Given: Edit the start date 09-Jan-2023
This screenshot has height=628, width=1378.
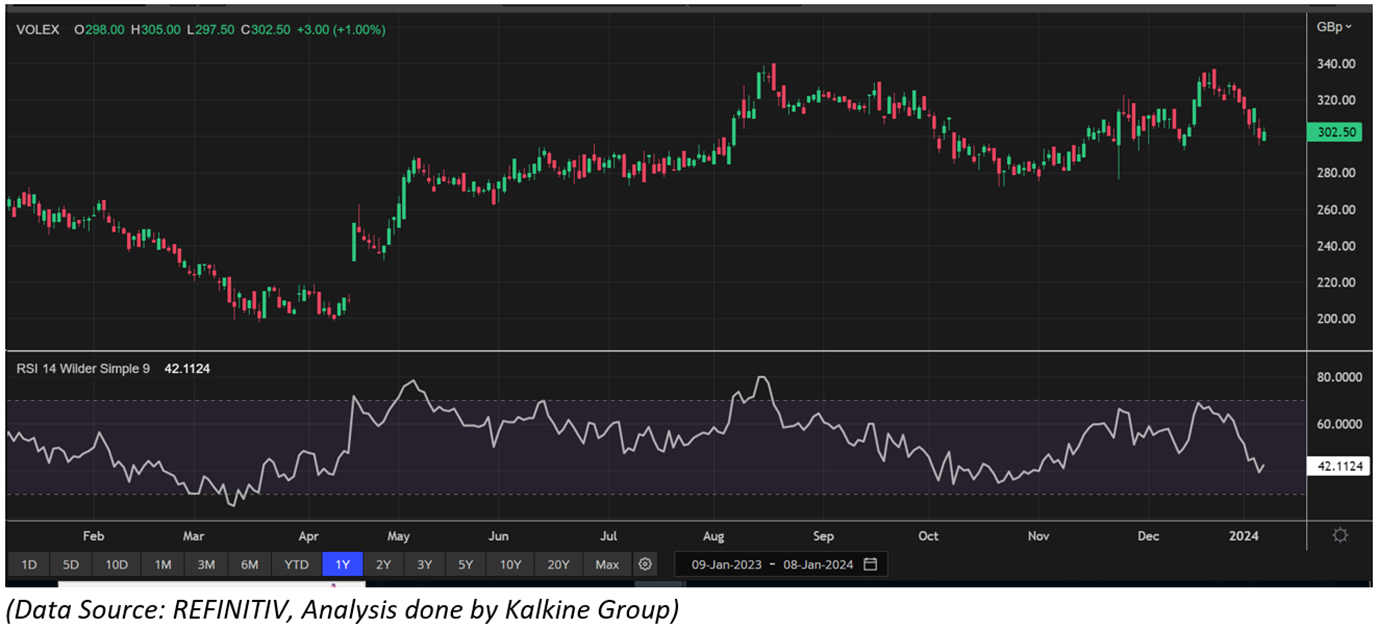Looking at the screenshot, I should click(x=727, y=564).
